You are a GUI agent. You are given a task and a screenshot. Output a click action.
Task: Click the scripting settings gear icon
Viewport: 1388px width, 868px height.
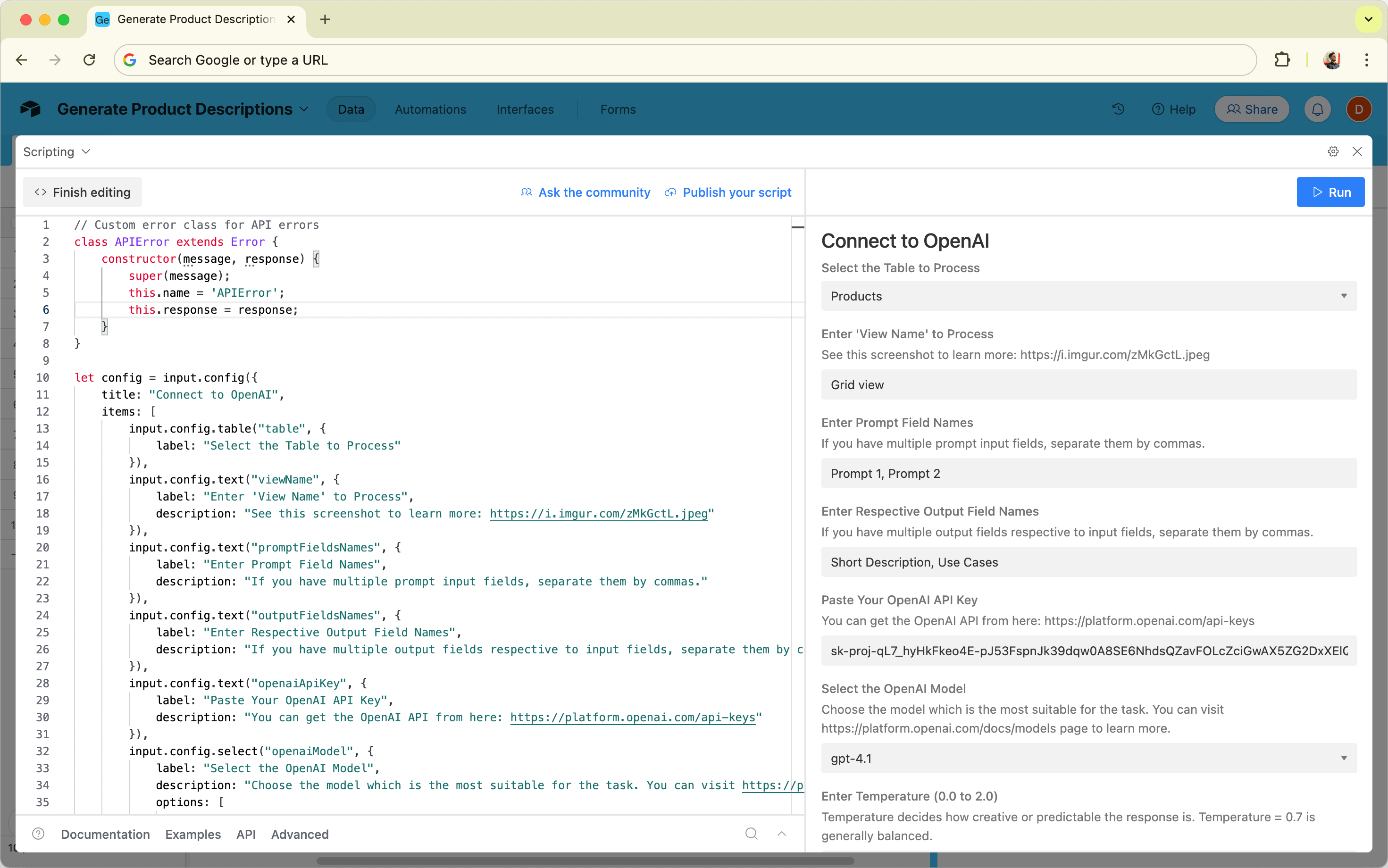coord(1333,151)
